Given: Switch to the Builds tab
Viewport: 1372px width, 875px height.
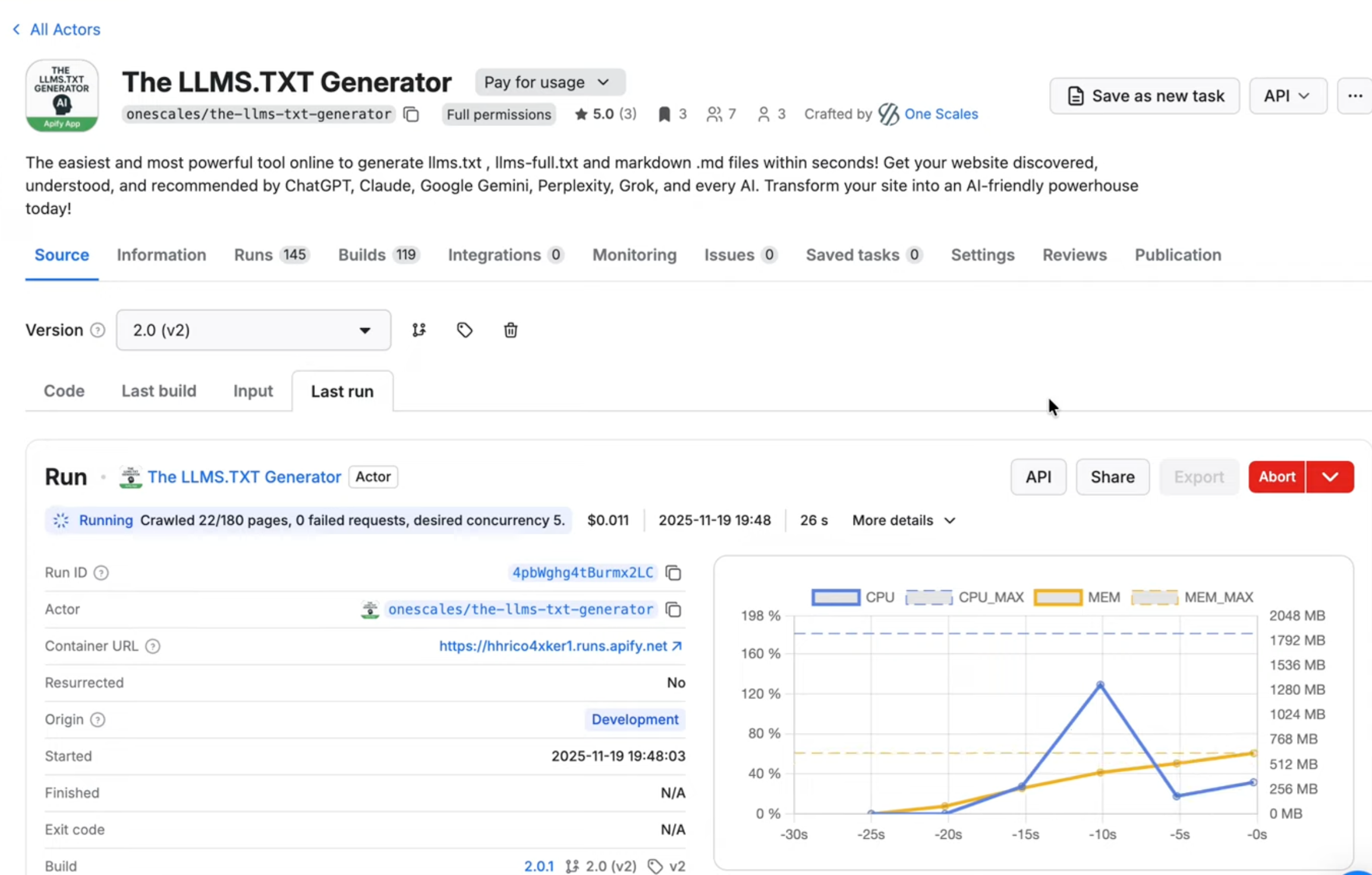Looking at the screenshot, I should 361,254.
